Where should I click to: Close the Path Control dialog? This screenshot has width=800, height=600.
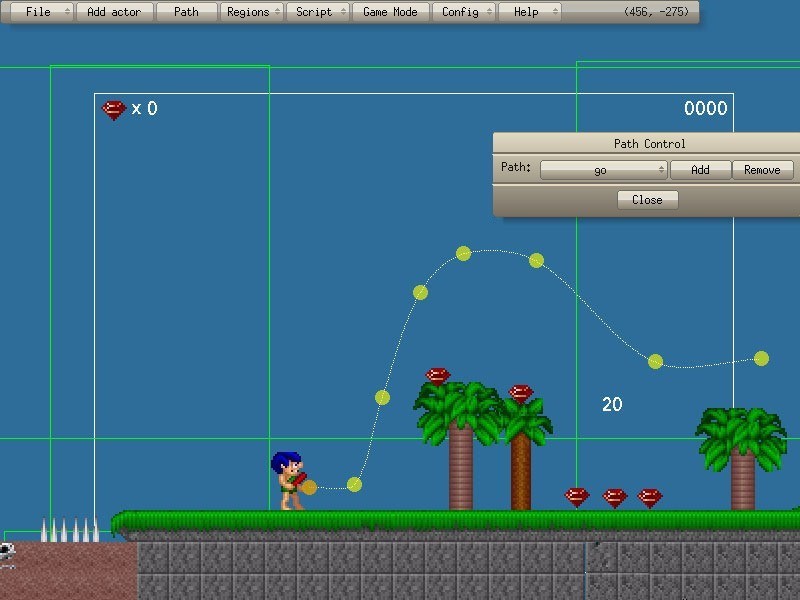click(x=647, y=199)
